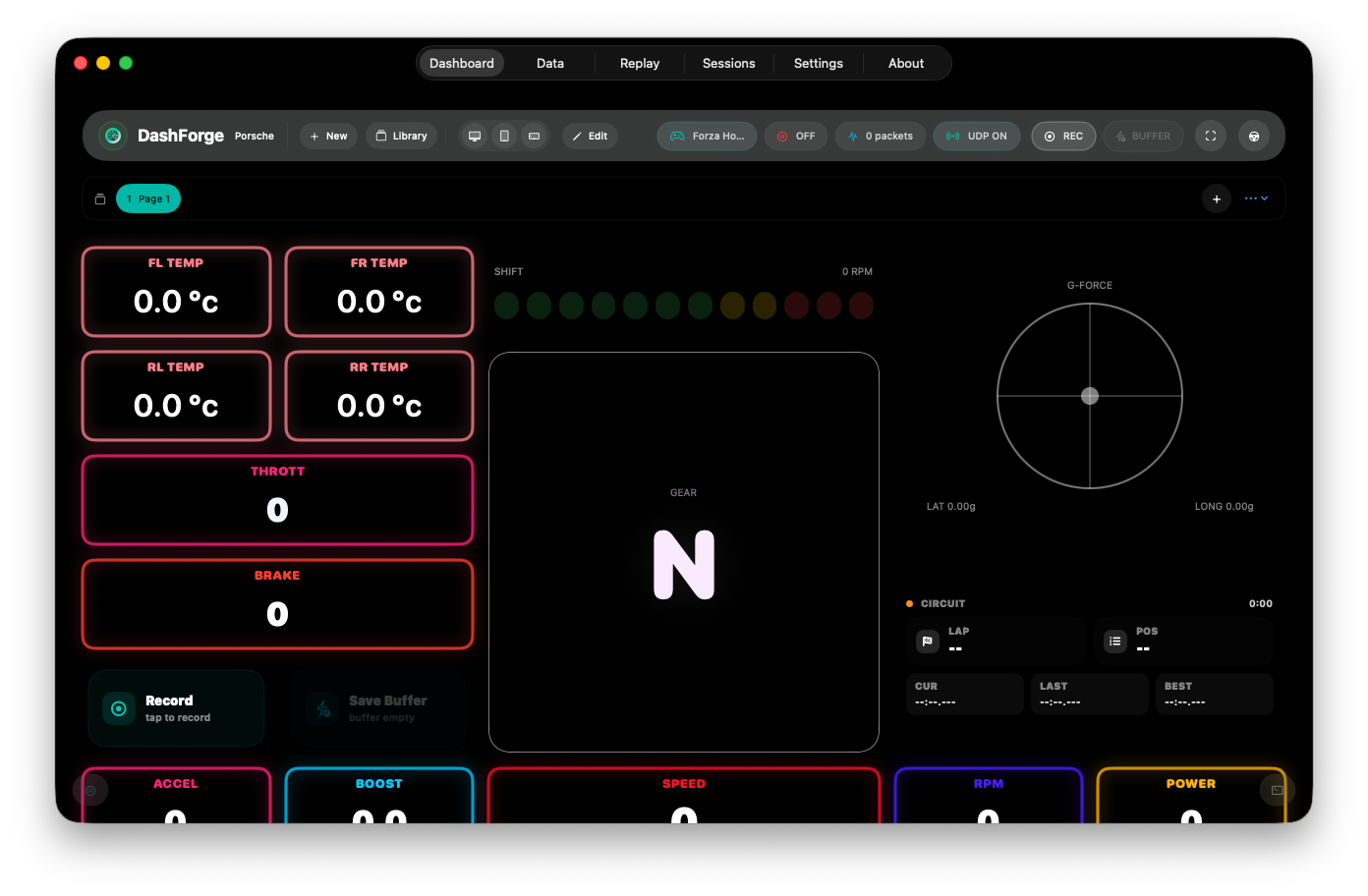Click the steering wheel icon in toolbar

click(1254, 136)
